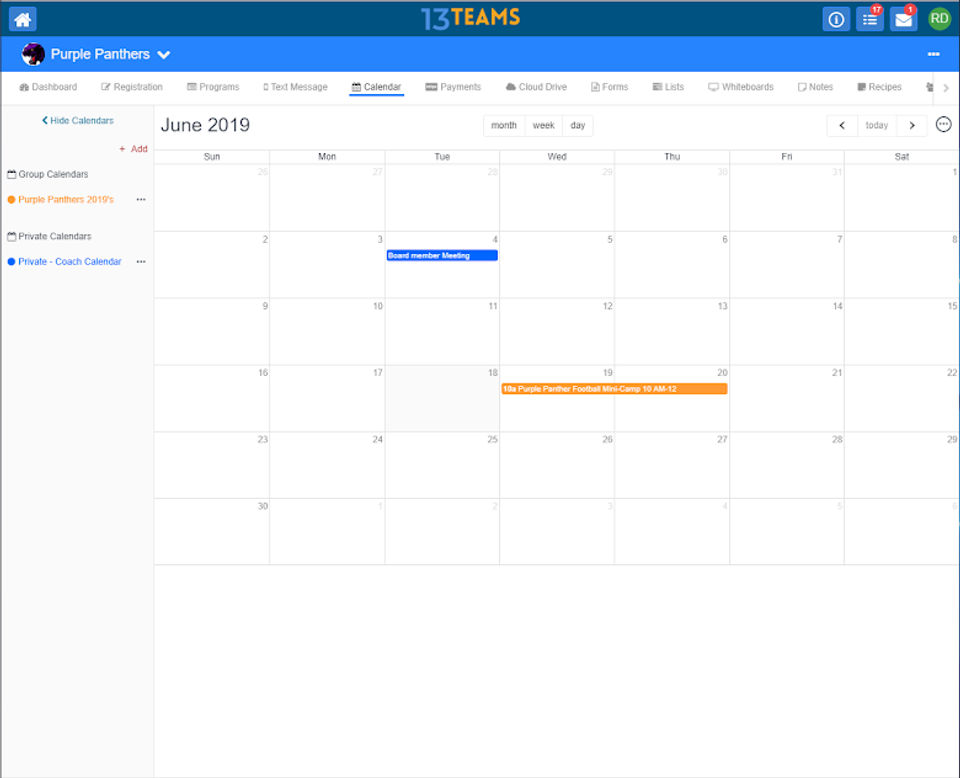Open the Notes tab

tap(816, 87)
